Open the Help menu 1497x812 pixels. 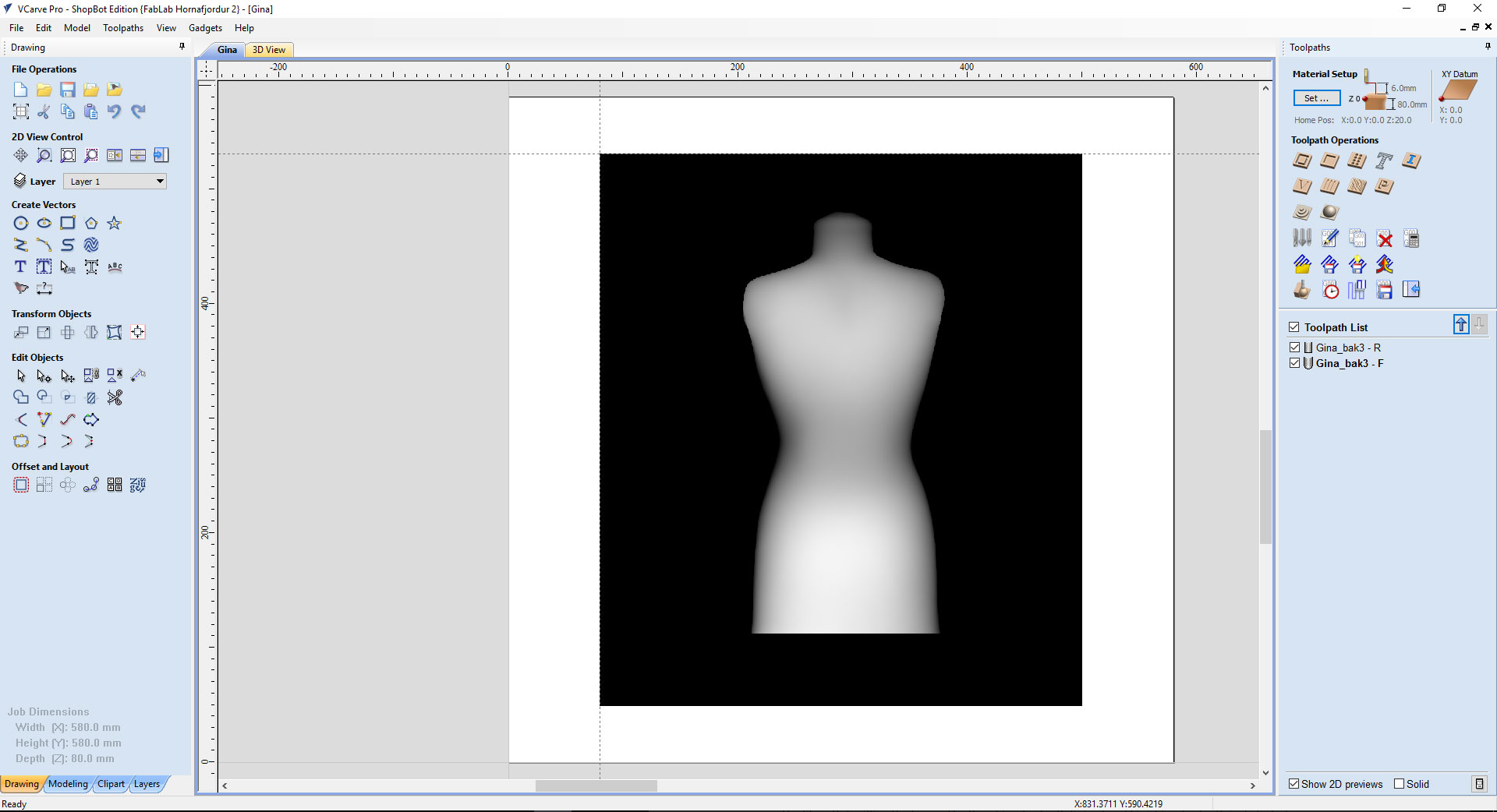tap(244, 28)
